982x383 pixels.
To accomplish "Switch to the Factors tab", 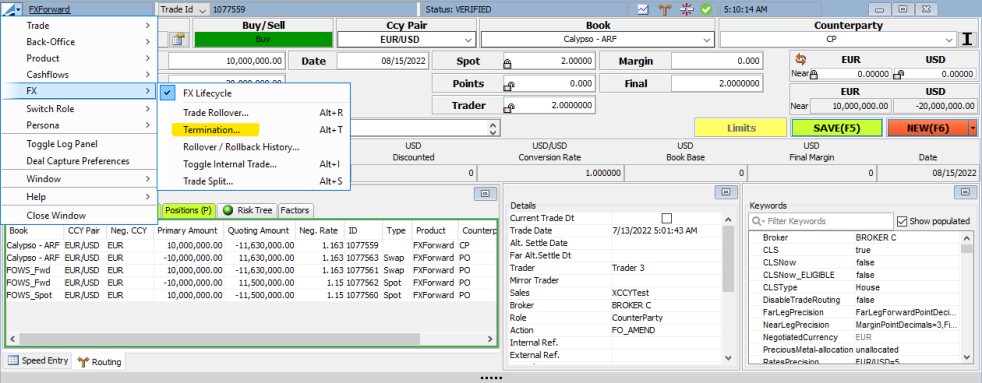I will click(x=294, y=210).
